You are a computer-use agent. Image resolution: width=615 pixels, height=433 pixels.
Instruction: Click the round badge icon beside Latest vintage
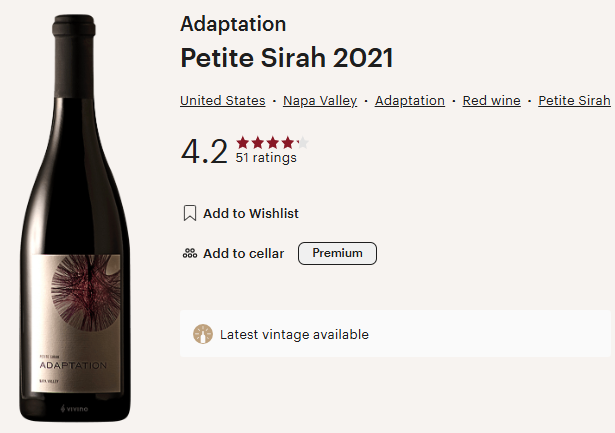pyautogui.click(x=203, y=334)
